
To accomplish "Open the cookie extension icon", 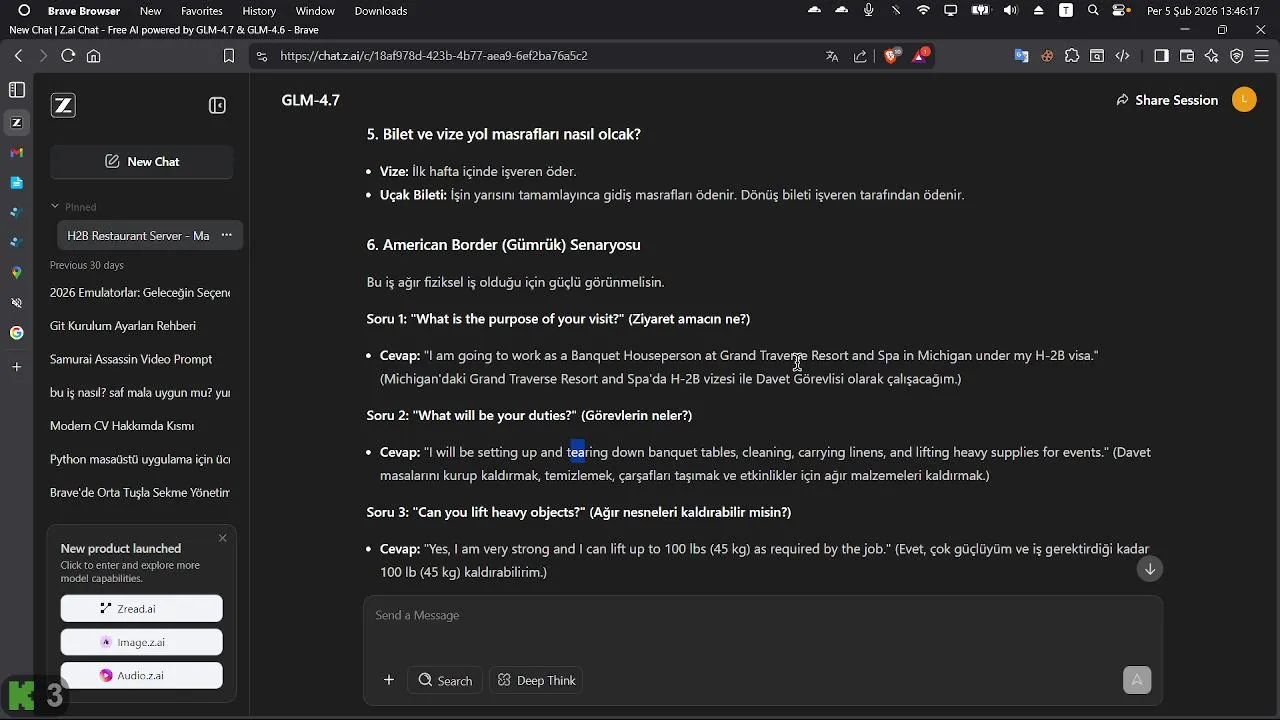I will (1047, 56).
